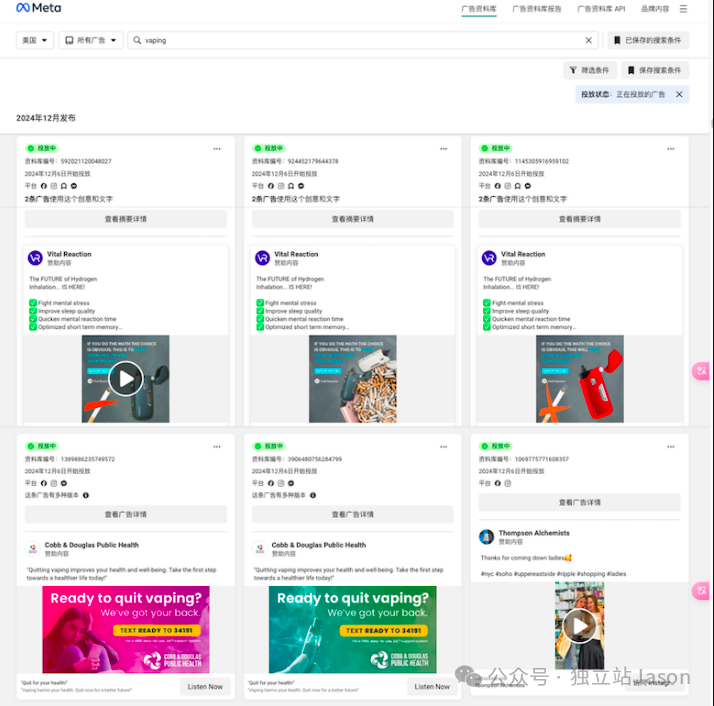
Task: Open Cobb & Douglas Public Health name on ad 1389886235749572
Action: (92, 545)
